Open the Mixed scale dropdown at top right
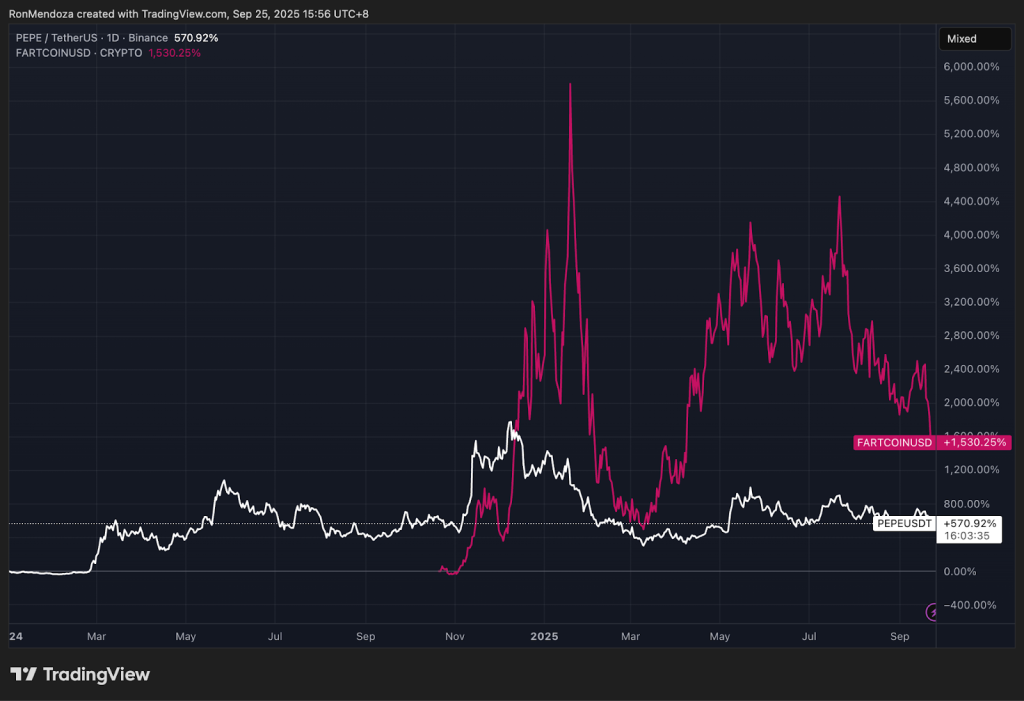This screenshot has width=1024, height=701. (x=975, y=38)
